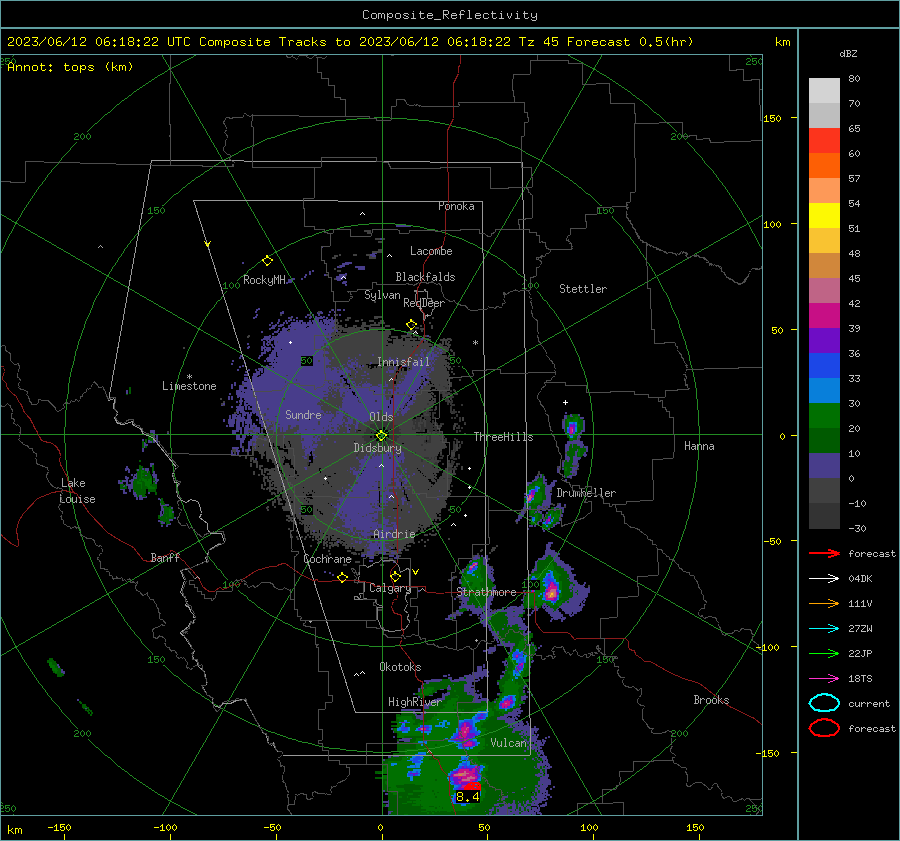Image resolution: width=900 pixels, height=841 pixels.
Task: Click the dBZ legend heading
Action: click(848, 53)
